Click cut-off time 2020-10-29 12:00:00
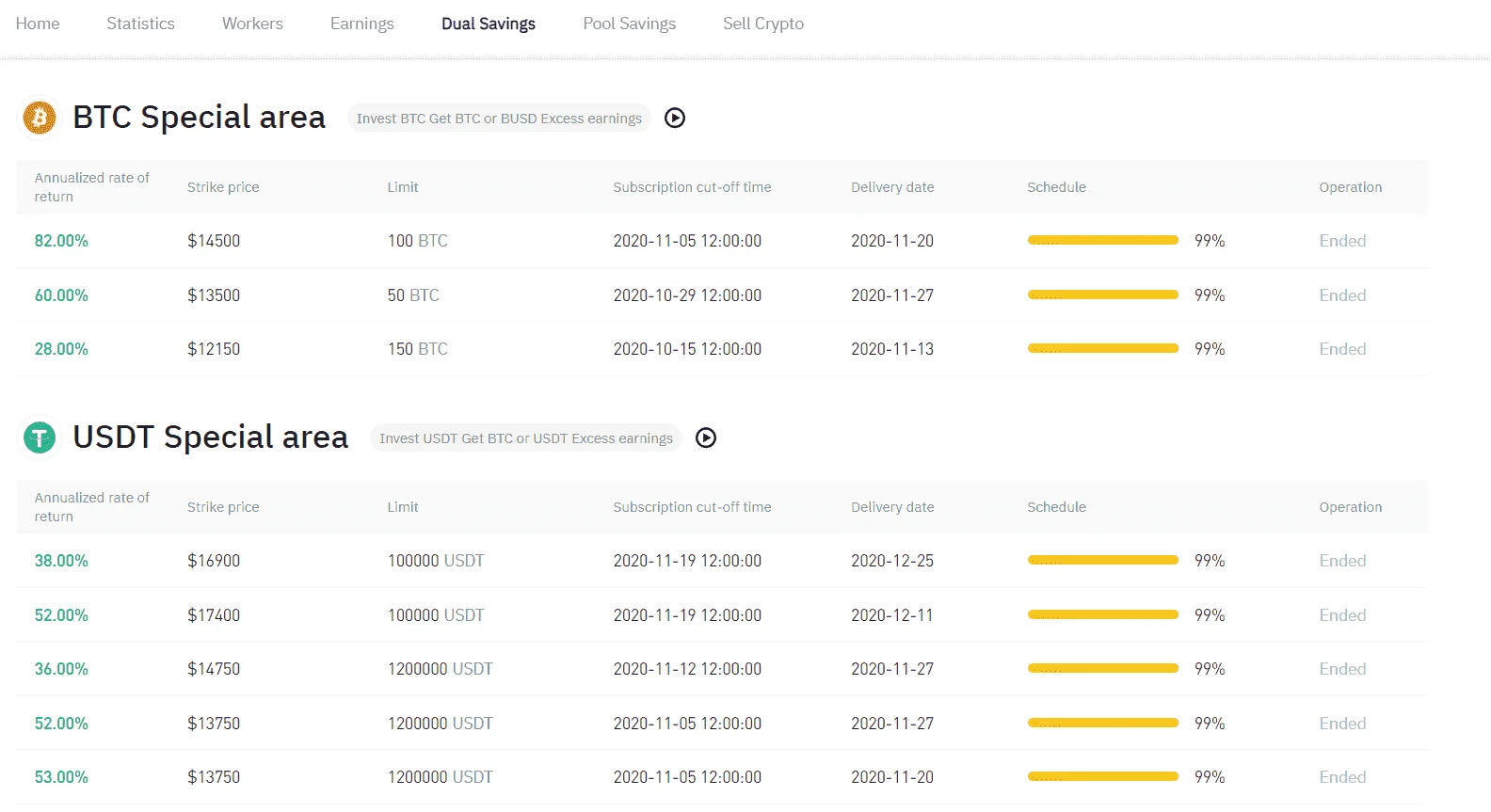1491x812 pixels. [x=687, y=295]
